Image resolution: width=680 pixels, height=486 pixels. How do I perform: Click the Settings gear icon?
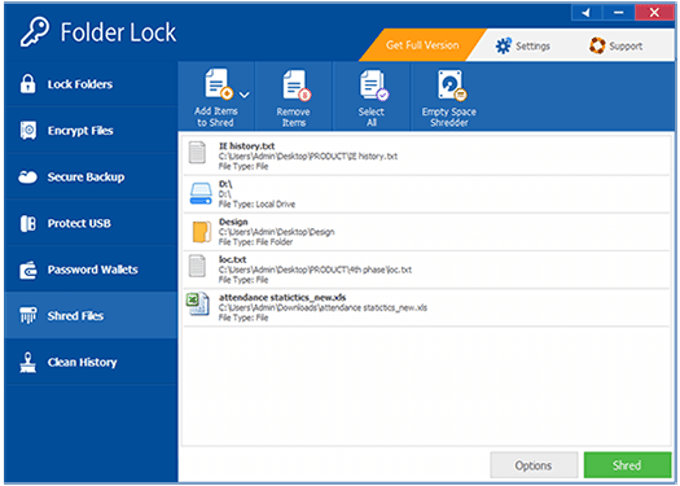point(502,45)
